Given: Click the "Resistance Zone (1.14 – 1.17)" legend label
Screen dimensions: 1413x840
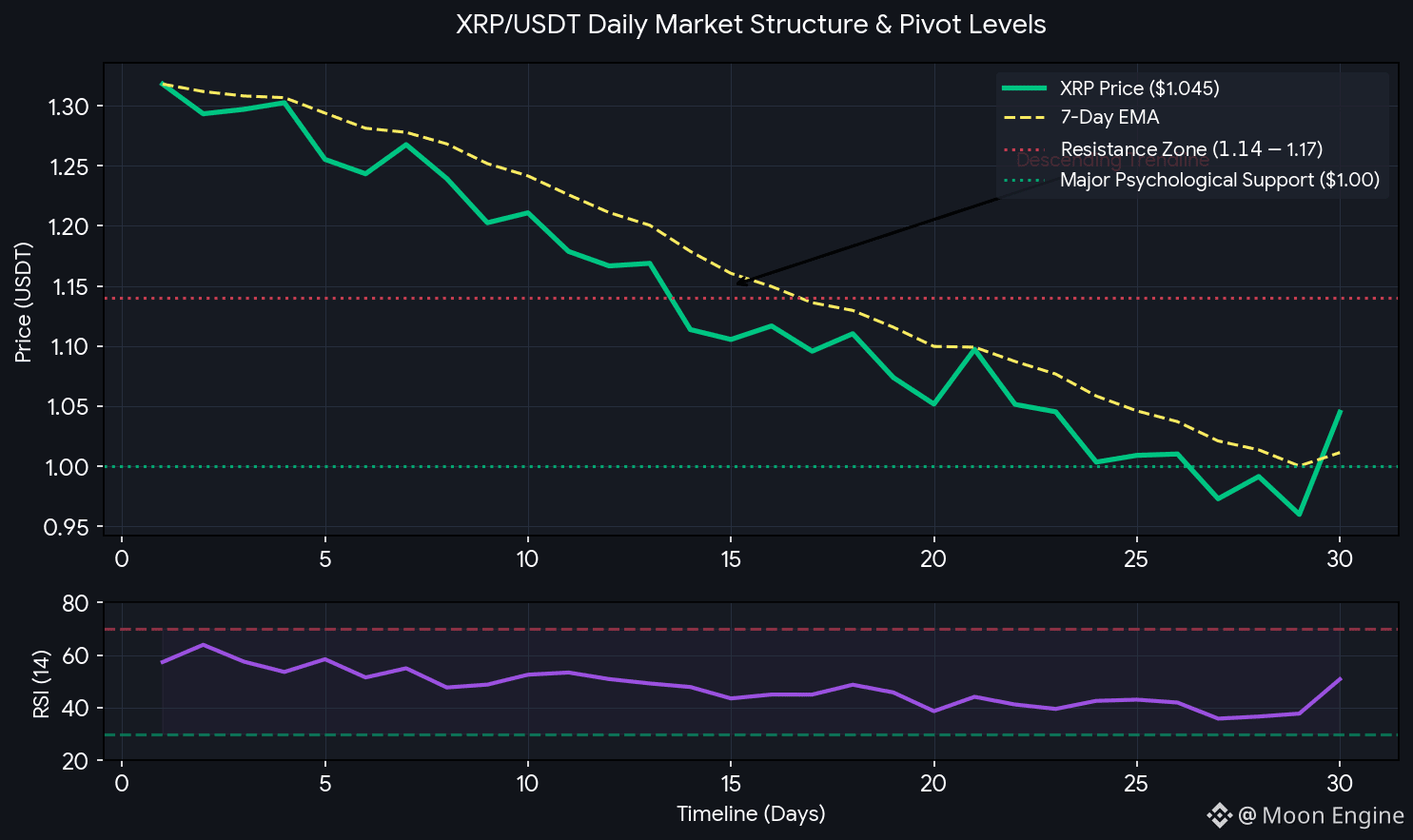Looking at the screenshot, I should point(1191,149).
